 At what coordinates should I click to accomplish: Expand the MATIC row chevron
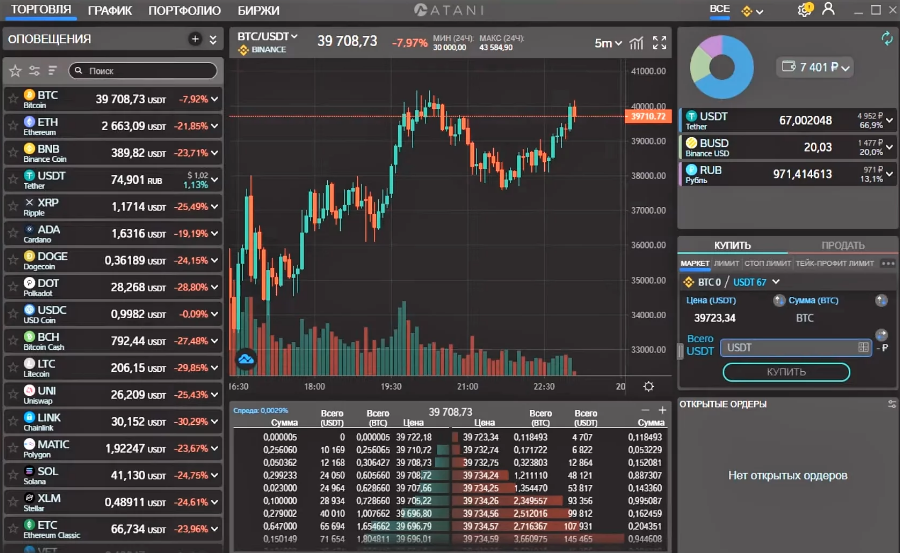tap(214, 448)
